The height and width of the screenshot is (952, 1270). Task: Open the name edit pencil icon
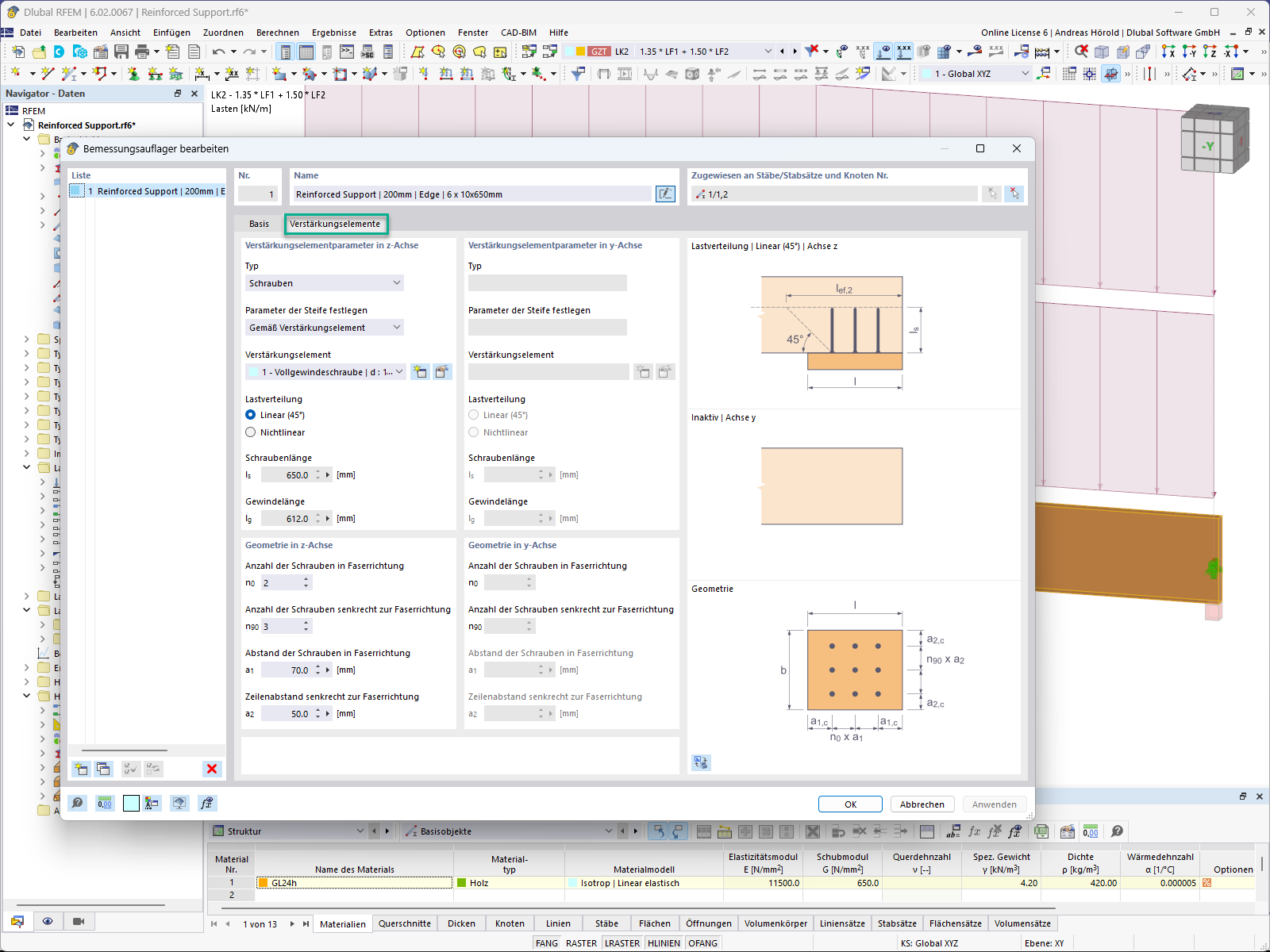point(665,194)
